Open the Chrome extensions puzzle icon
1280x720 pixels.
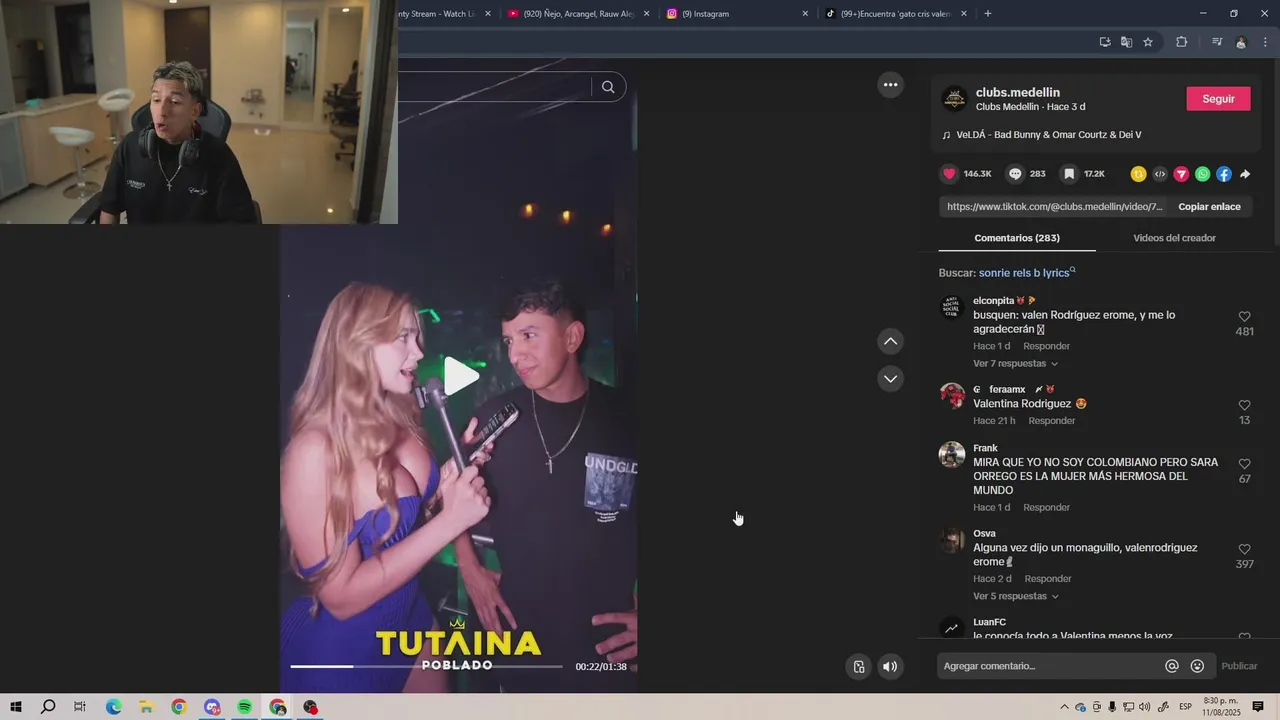coord(1181,42)
